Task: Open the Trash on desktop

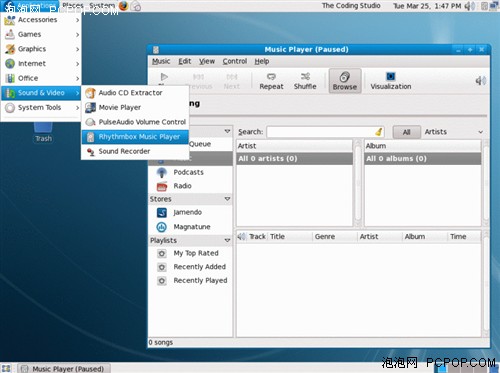Action: click(43, 132)
